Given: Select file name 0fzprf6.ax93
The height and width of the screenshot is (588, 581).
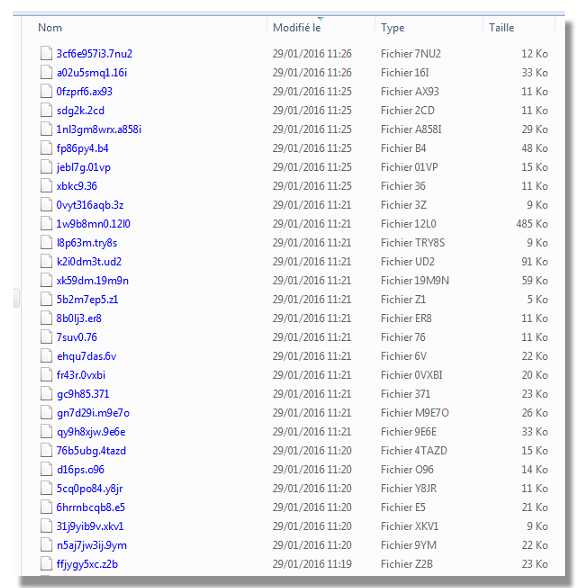Looking at the screenshot, I should click(84, 92).
